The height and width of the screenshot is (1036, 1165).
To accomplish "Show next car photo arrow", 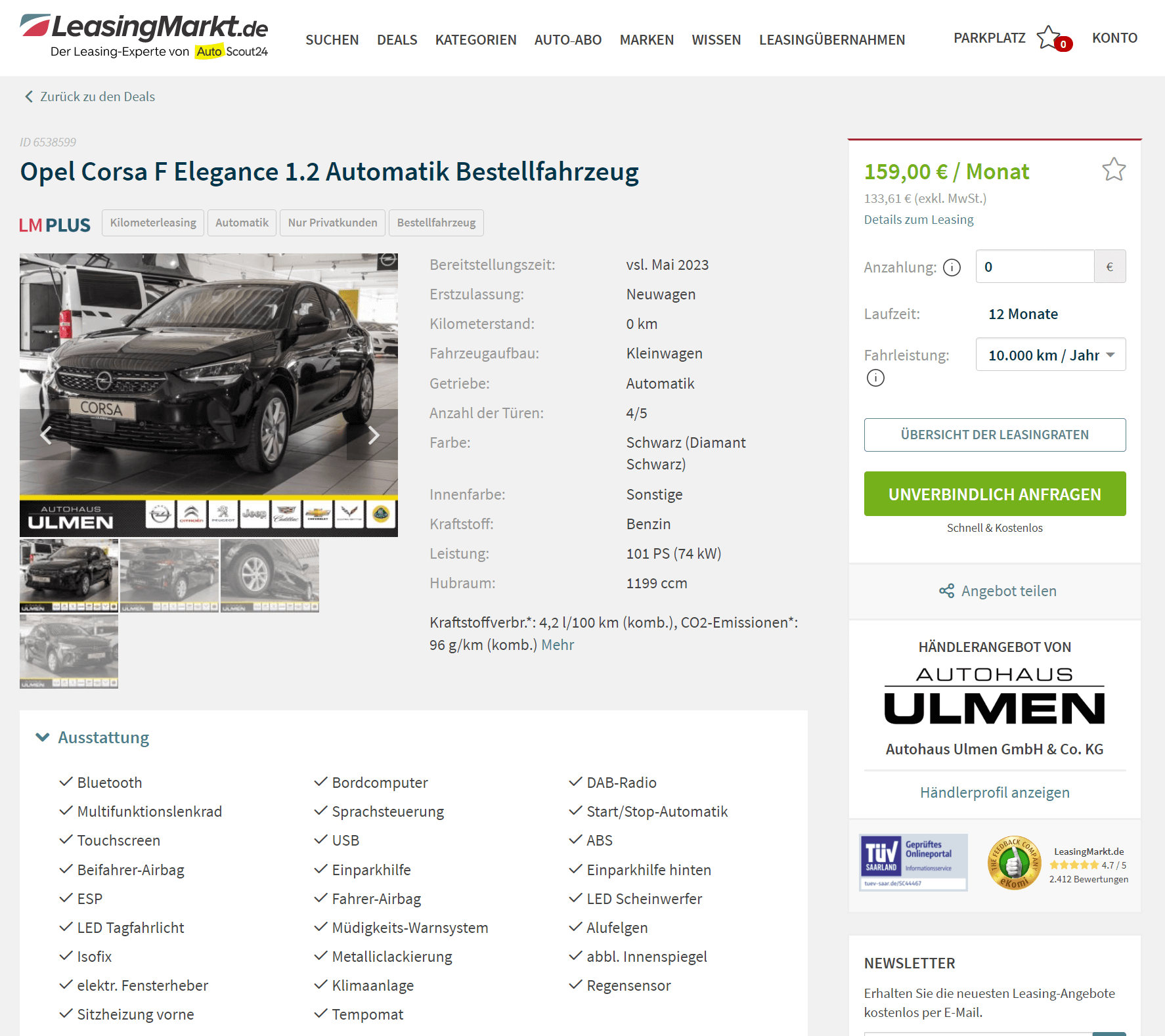I will 372,435.
